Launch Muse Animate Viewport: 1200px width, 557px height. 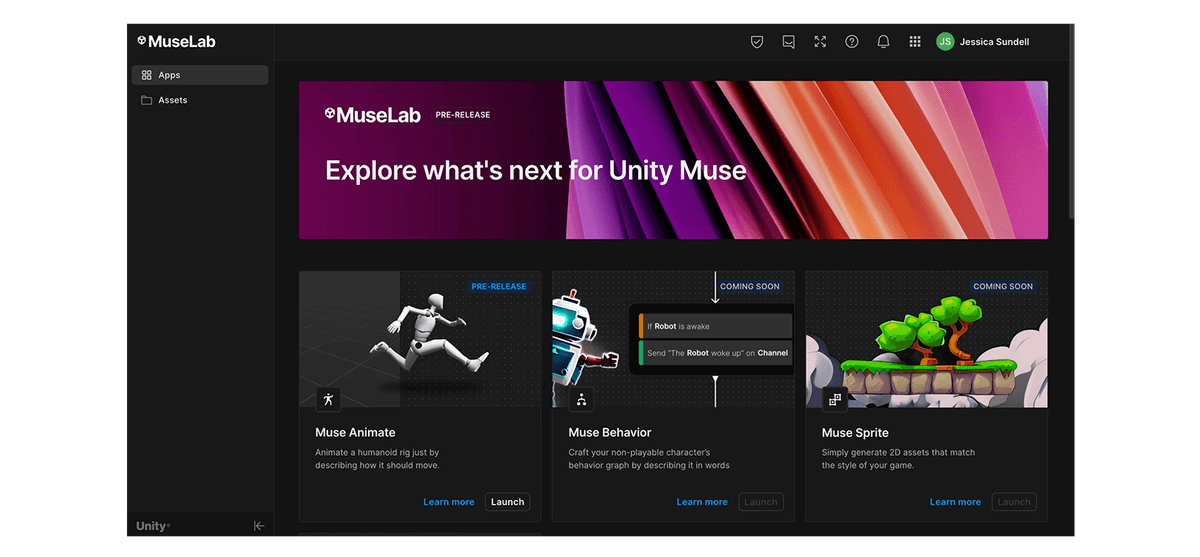point(508,502)
